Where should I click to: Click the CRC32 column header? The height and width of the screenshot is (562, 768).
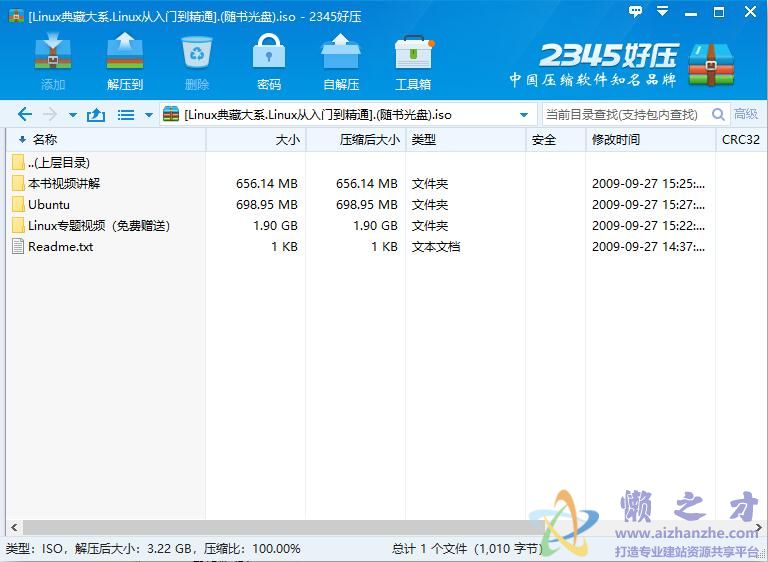[x=741, y=140]
